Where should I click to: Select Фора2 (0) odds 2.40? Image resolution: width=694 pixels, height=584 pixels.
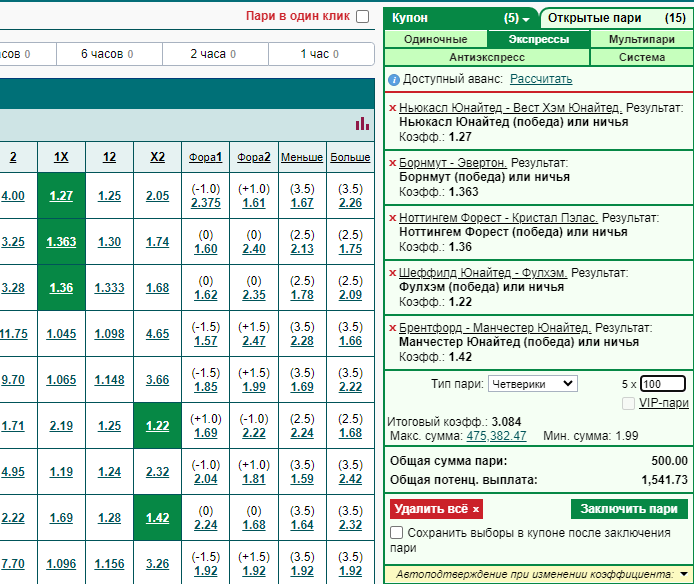(x=254, y=249)
